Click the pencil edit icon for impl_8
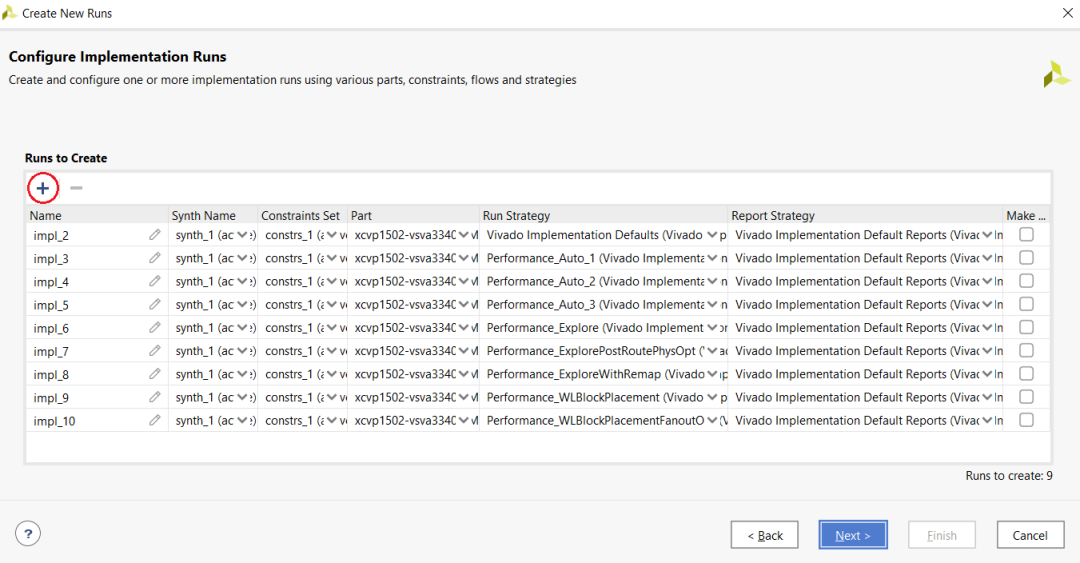 [154, 374]
